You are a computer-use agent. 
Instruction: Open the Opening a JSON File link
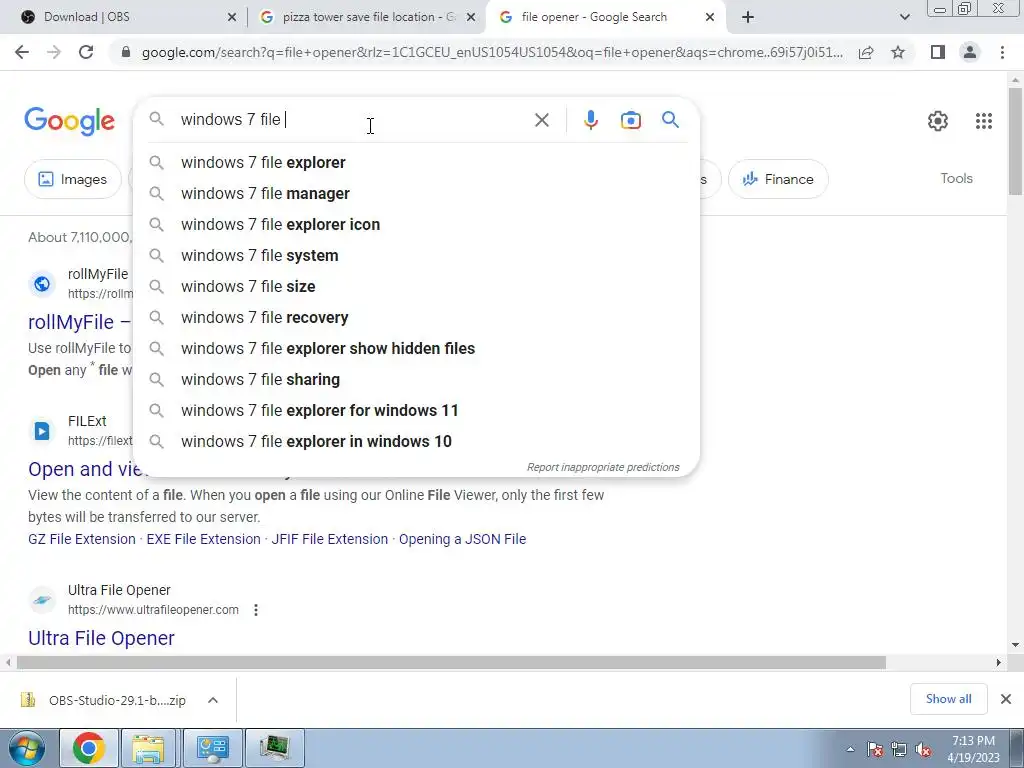[x=462, y=539]
